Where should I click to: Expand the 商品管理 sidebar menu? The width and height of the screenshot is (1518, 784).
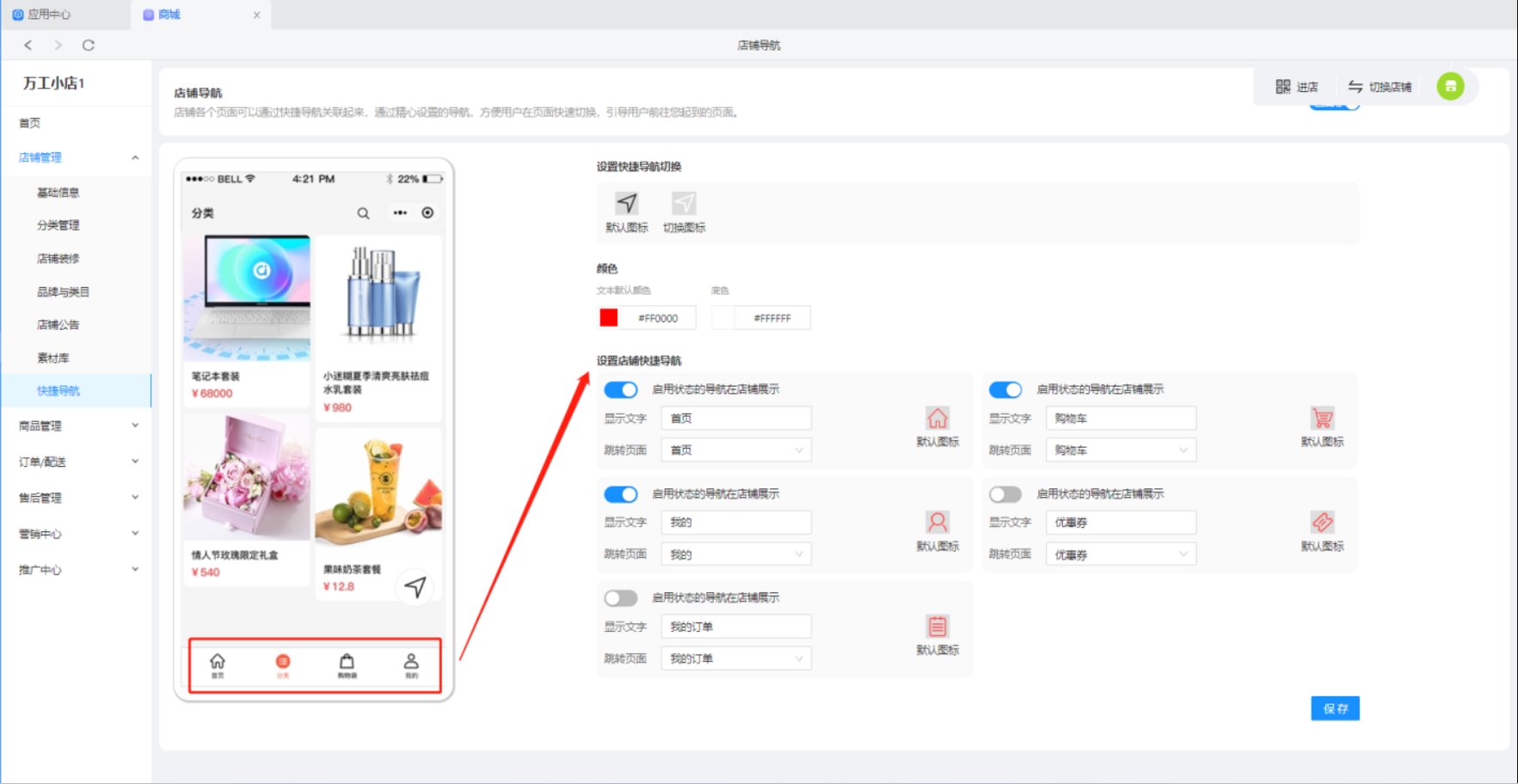[x=77, y=426]
